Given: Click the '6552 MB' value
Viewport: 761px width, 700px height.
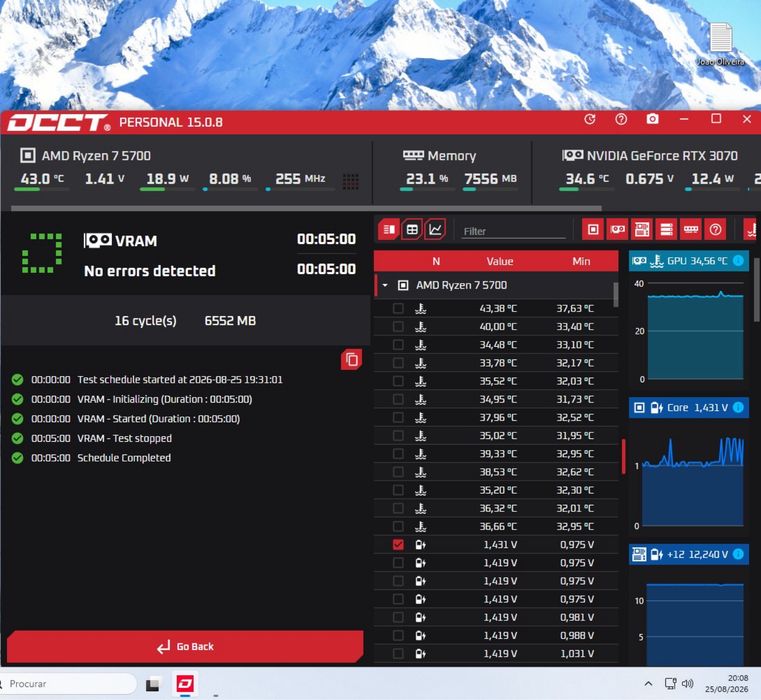Looking at the screenshot, I should [x=230, y=321].
